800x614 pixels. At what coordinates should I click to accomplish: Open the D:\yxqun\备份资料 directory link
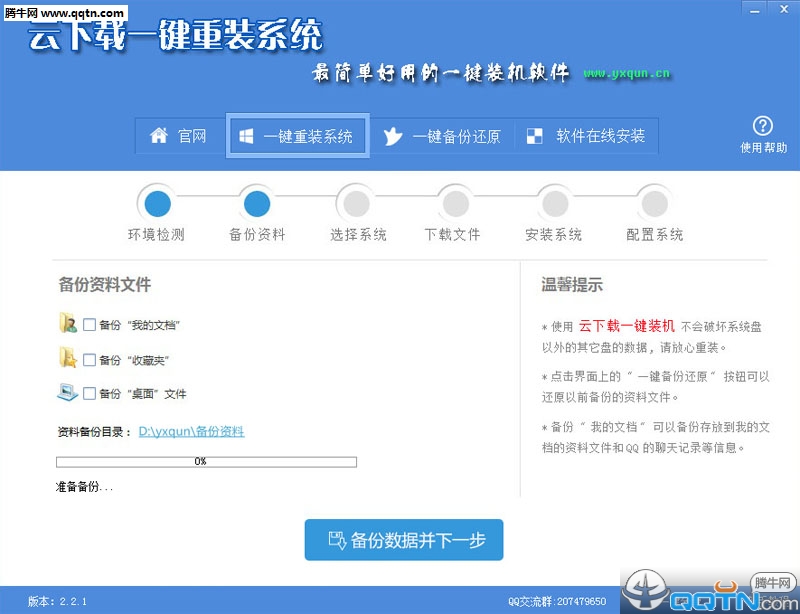[x=191, y=432]
